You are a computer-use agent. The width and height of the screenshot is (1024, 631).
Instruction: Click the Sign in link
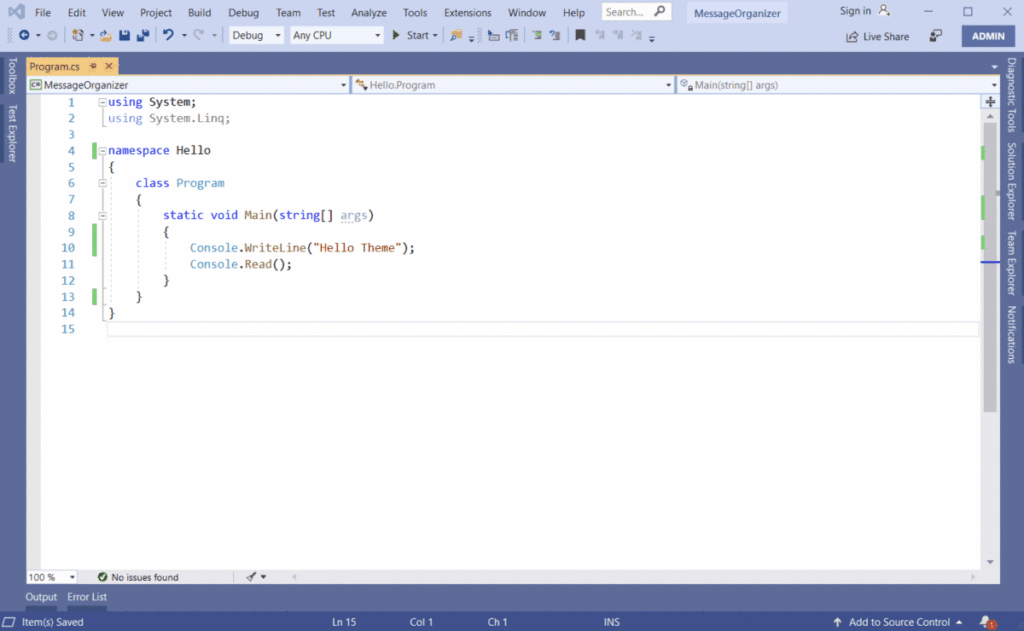pyautogui.click(x=858, y=11)
